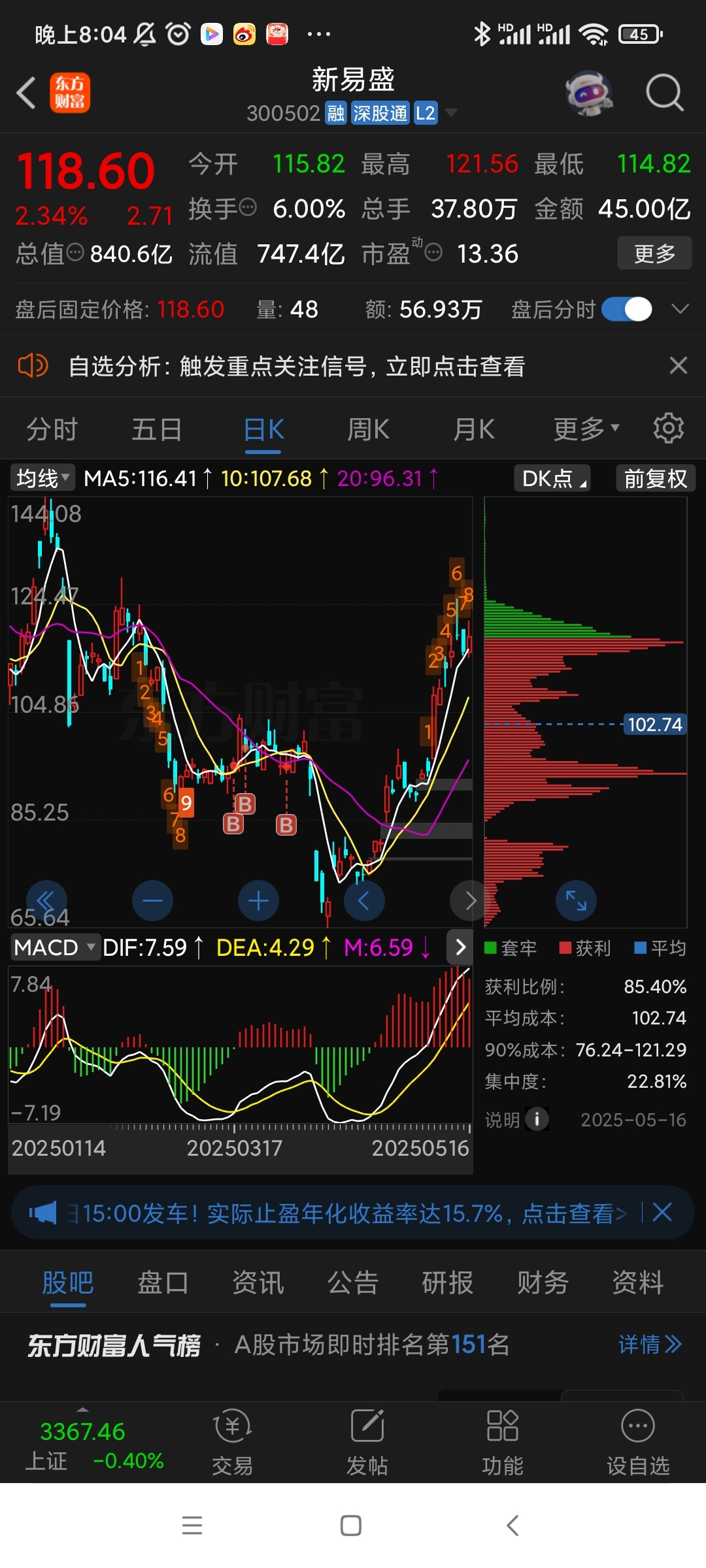Image resolution: width=706 pixels, height=1568 pixels.
Task: Tap green 套牢 legend swatch
Action: pos(490,948)
